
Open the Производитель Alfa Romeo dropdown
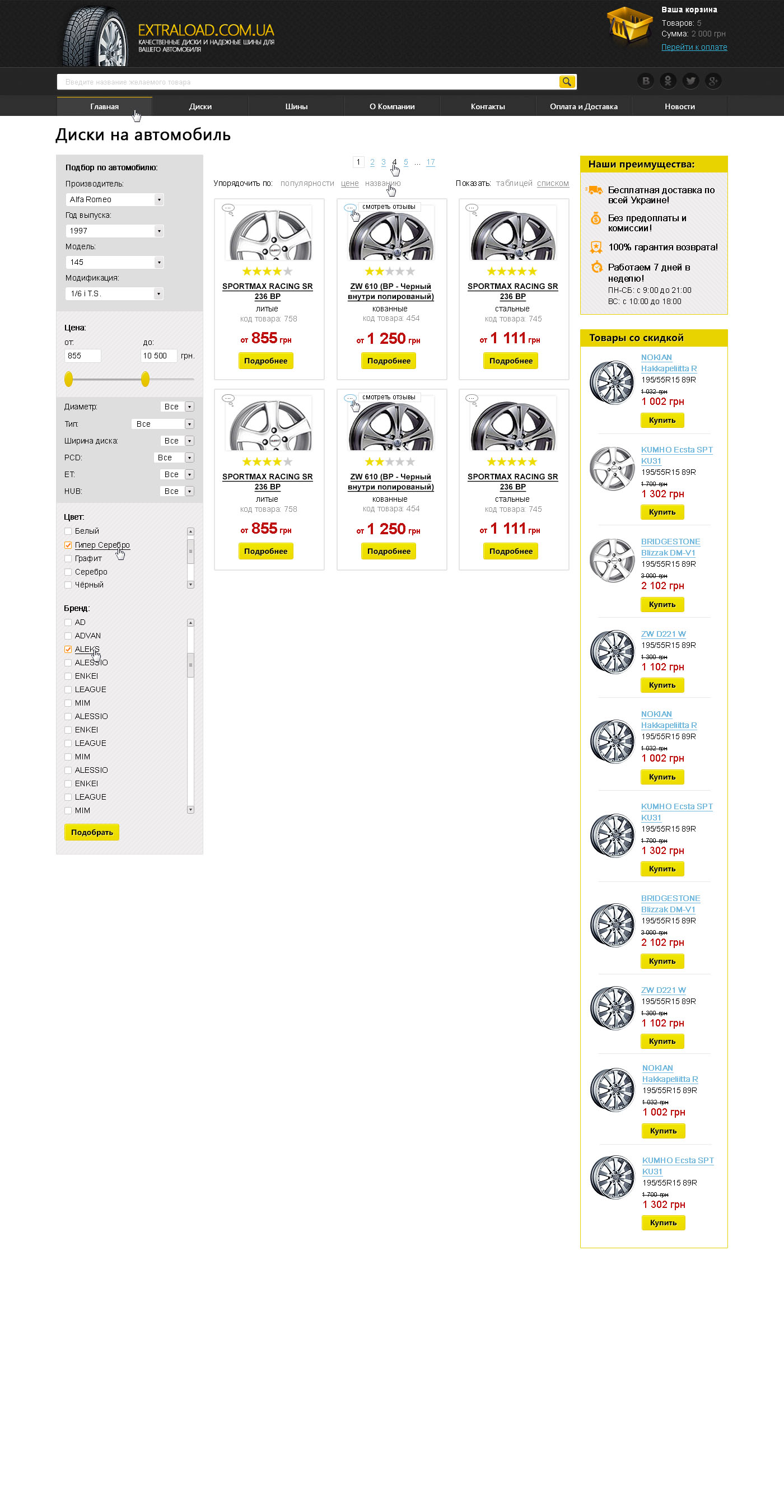click(114, 199)
